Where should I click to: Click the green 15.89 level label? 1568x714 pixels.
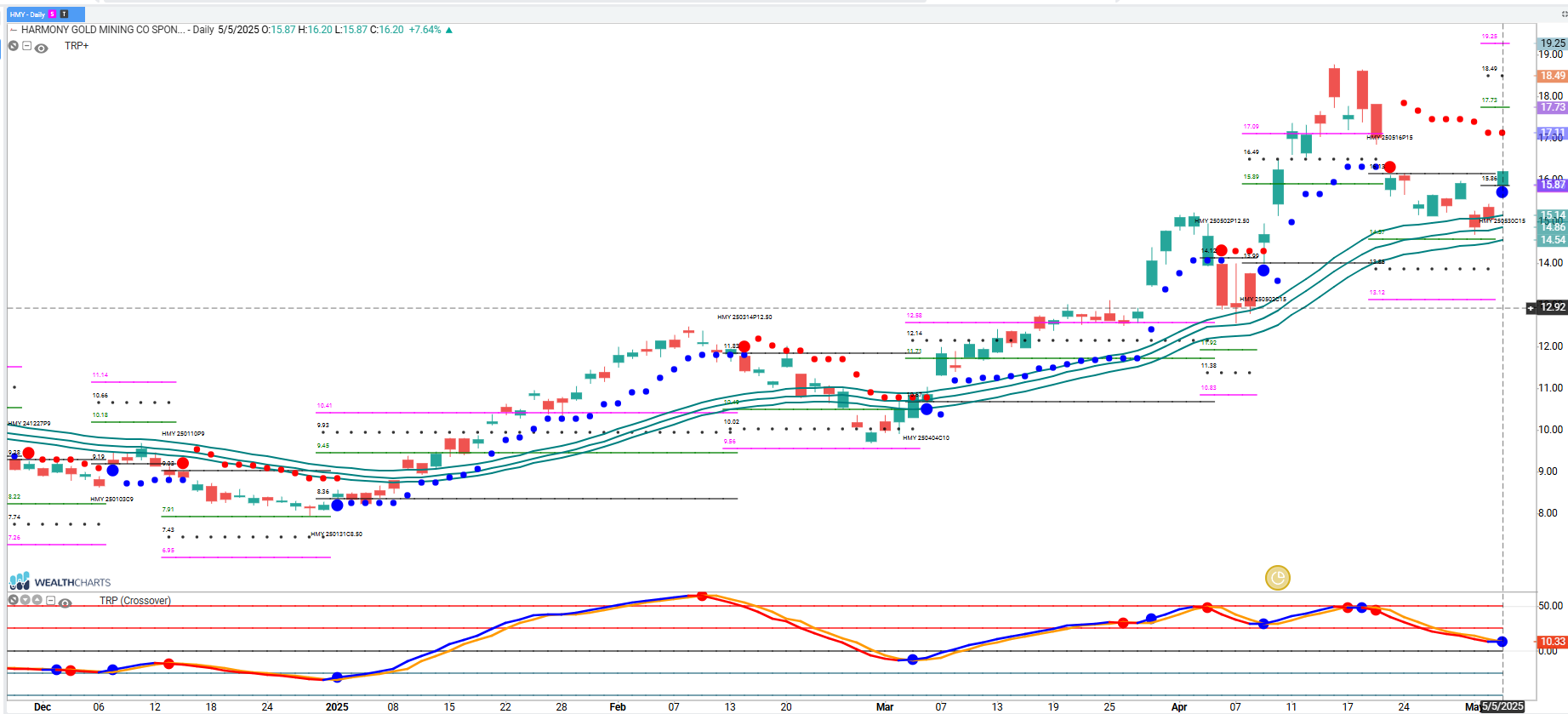click(x=1251, y=176)
